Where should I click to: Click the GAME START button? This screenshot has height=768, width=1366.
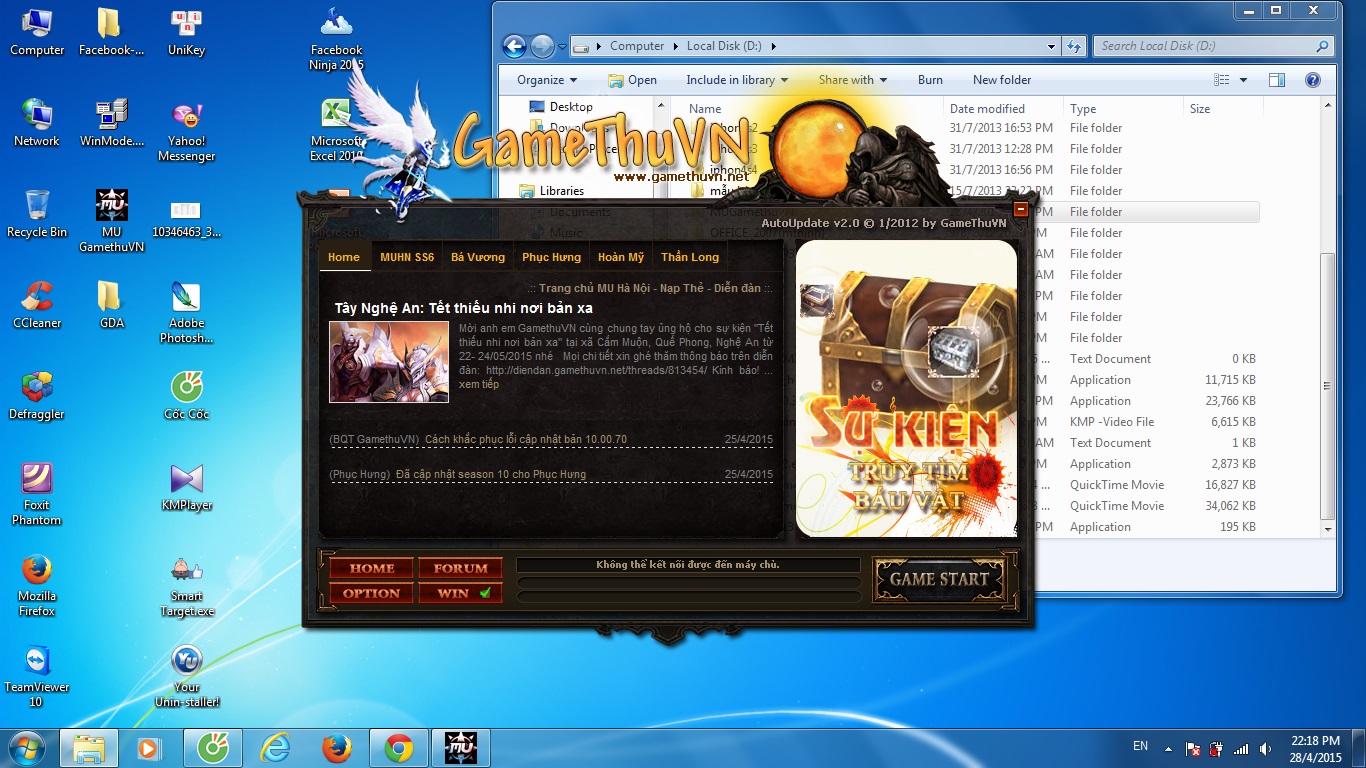tap(940, 579)
